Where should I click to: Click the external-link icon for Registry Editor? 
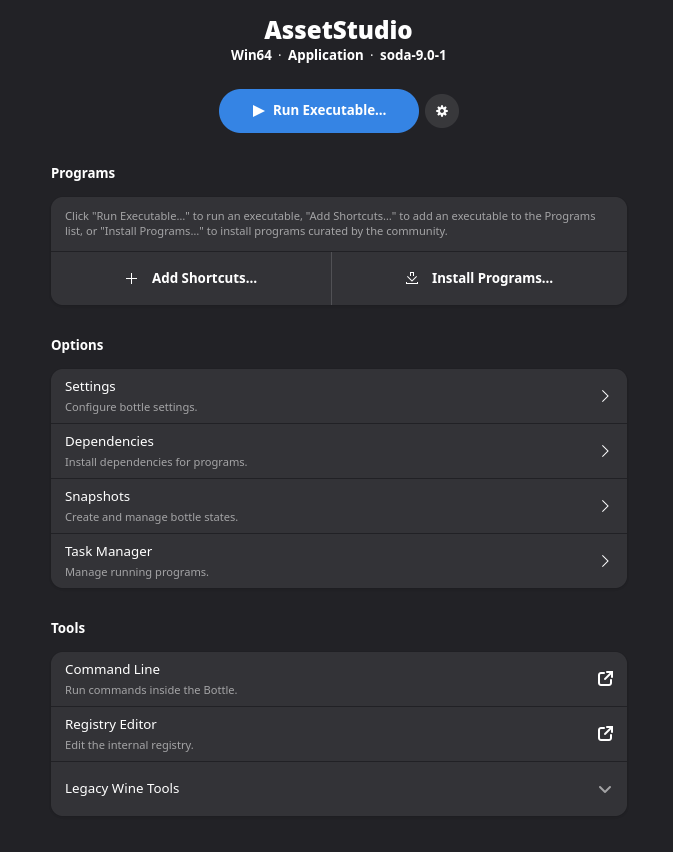point(605,734)
